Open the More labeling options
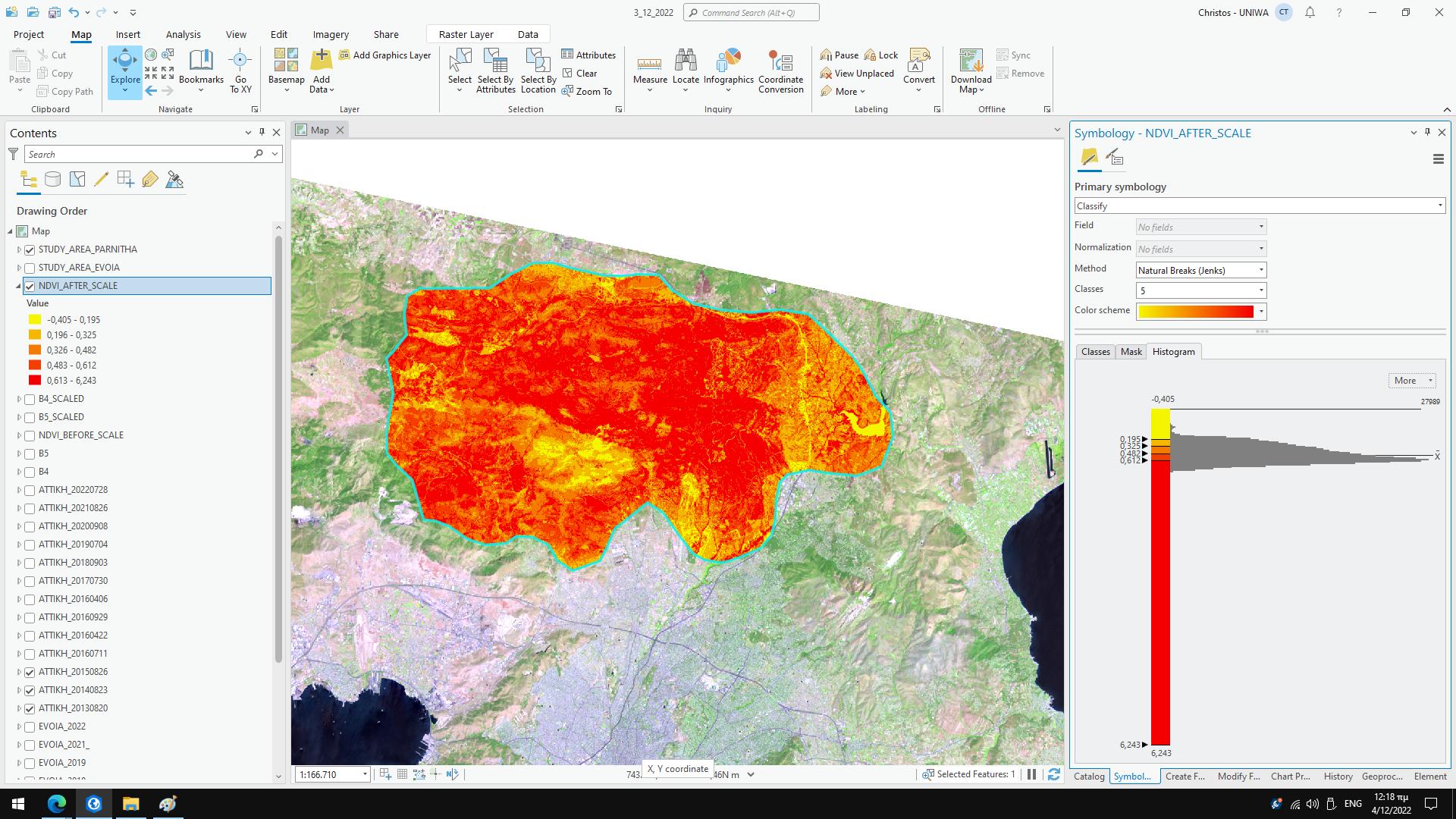 (843, 91)
